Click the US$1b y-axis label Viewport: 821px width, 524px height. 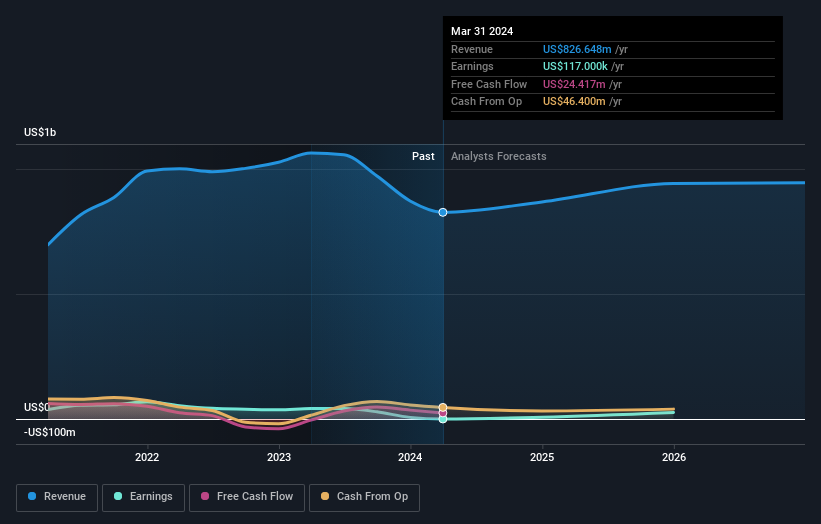tap(40, 132)
